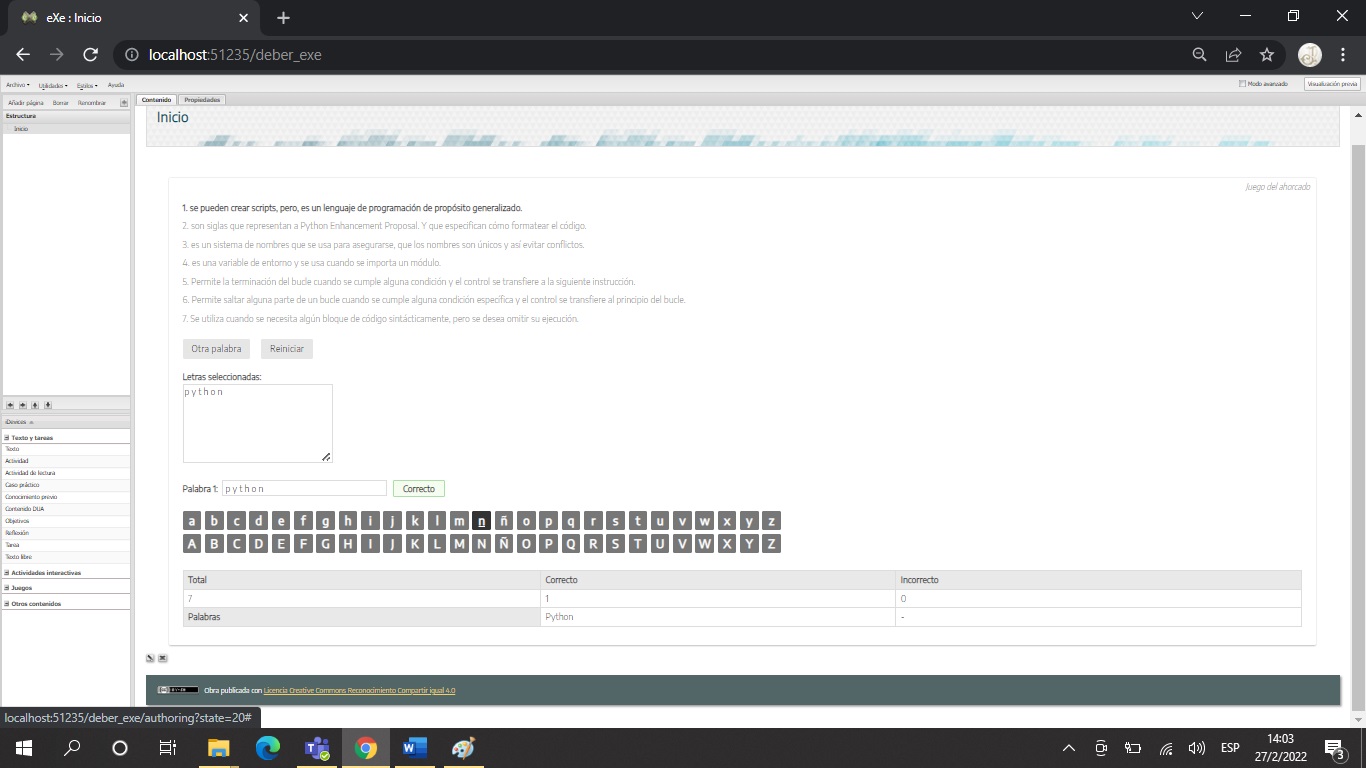Open Microsoft Word from the taskbar

pos(413,747)
